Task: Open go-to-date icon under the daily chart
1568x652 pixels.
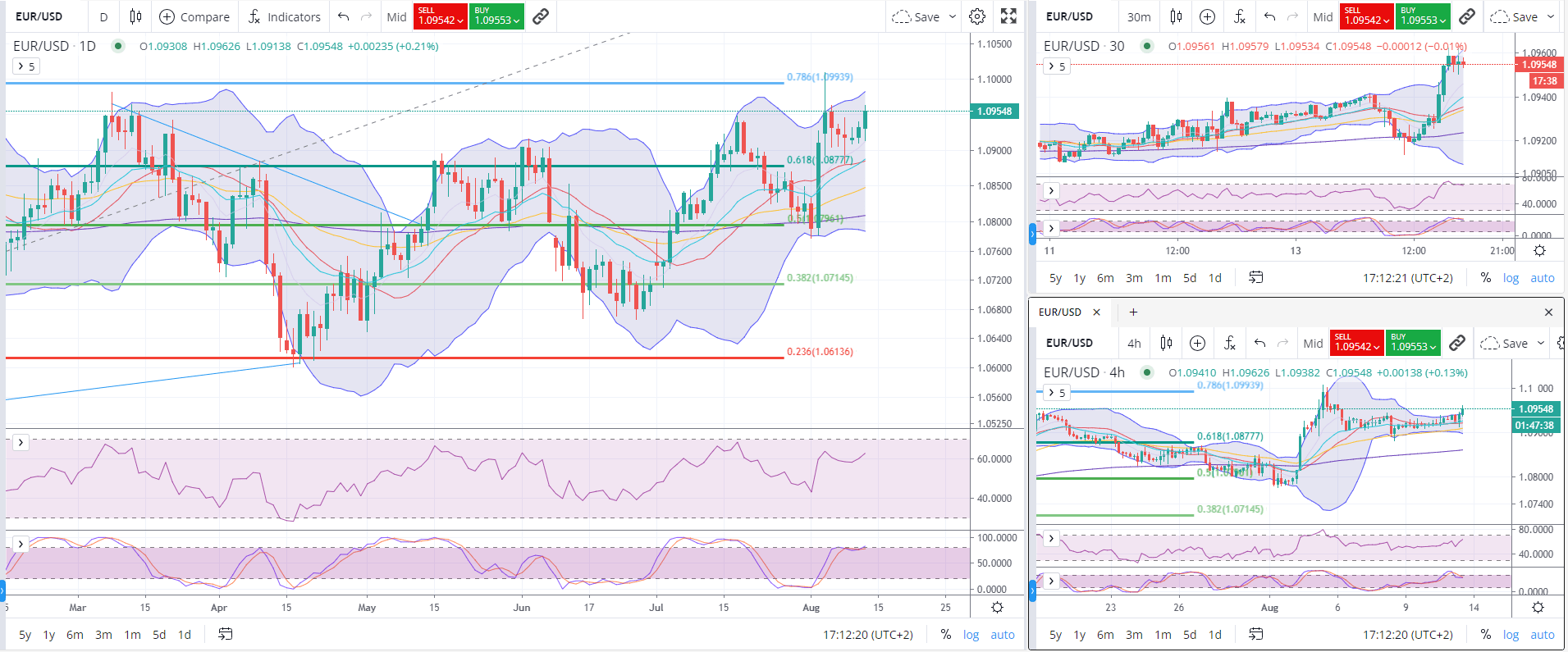Action: click(x=225, y=634)
